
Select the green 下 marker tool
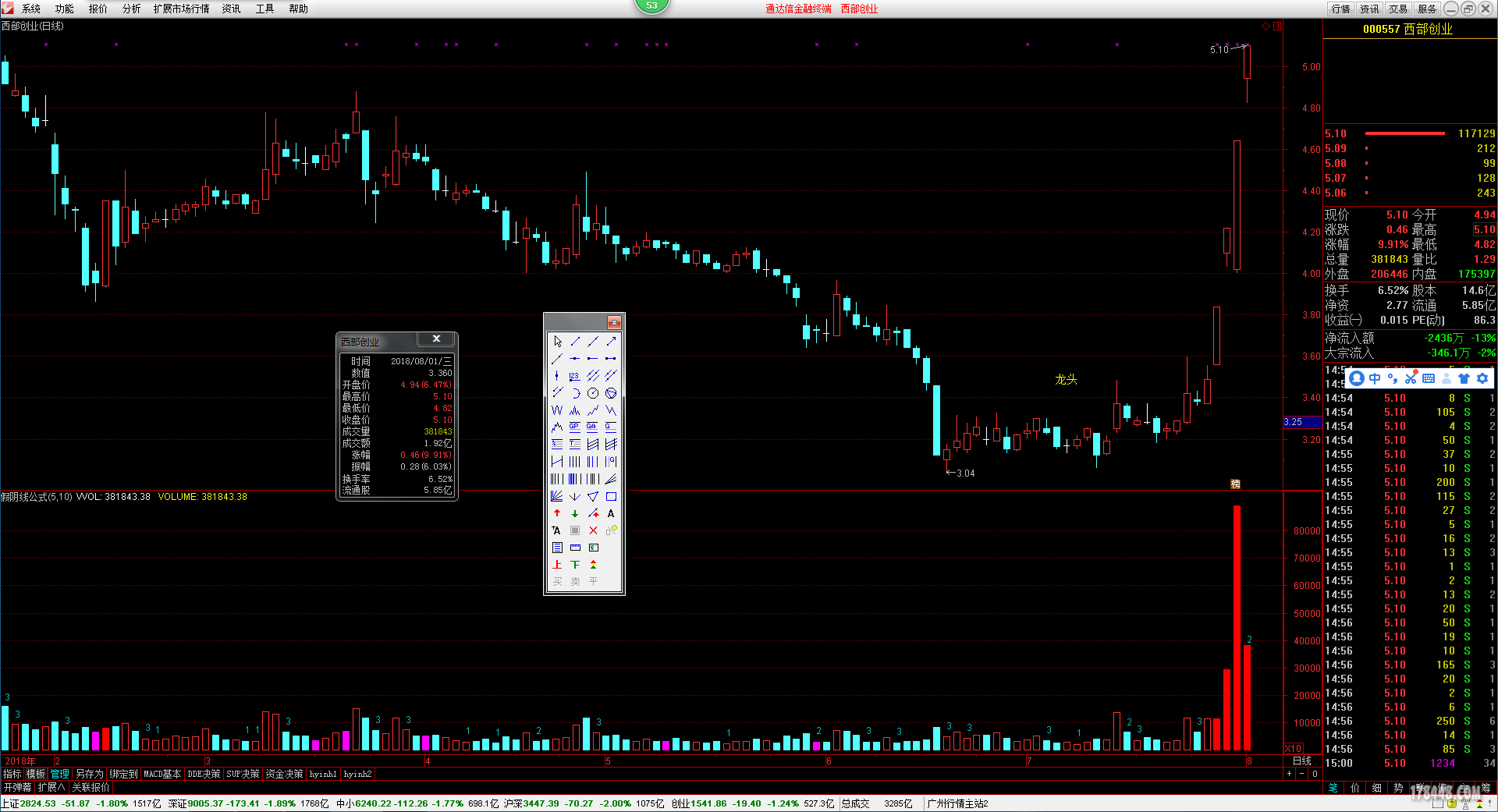click(x=575, y=565)
